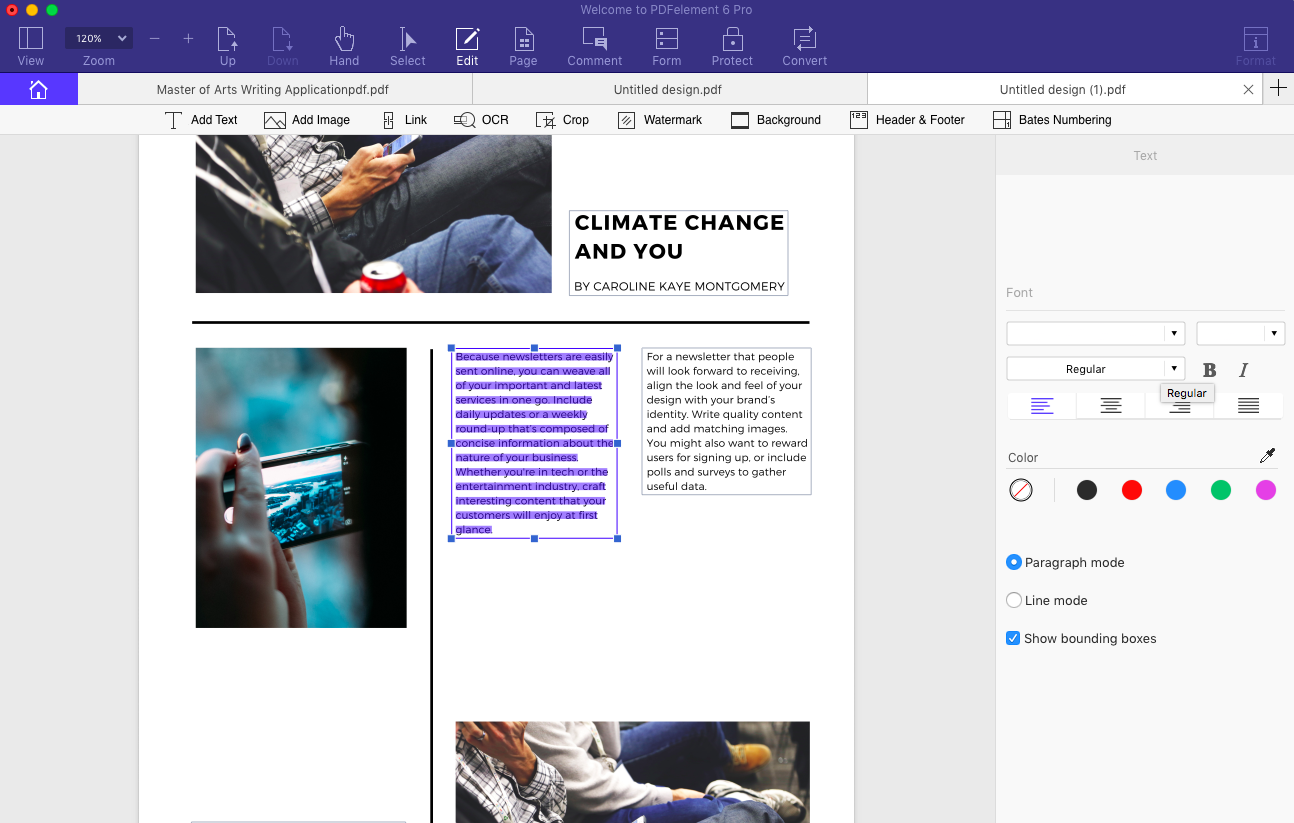Image resolution: width=1294 pixels, height=823 pixels.
Task: Choose the red text color swatch
Action: tap(1131, 490)
